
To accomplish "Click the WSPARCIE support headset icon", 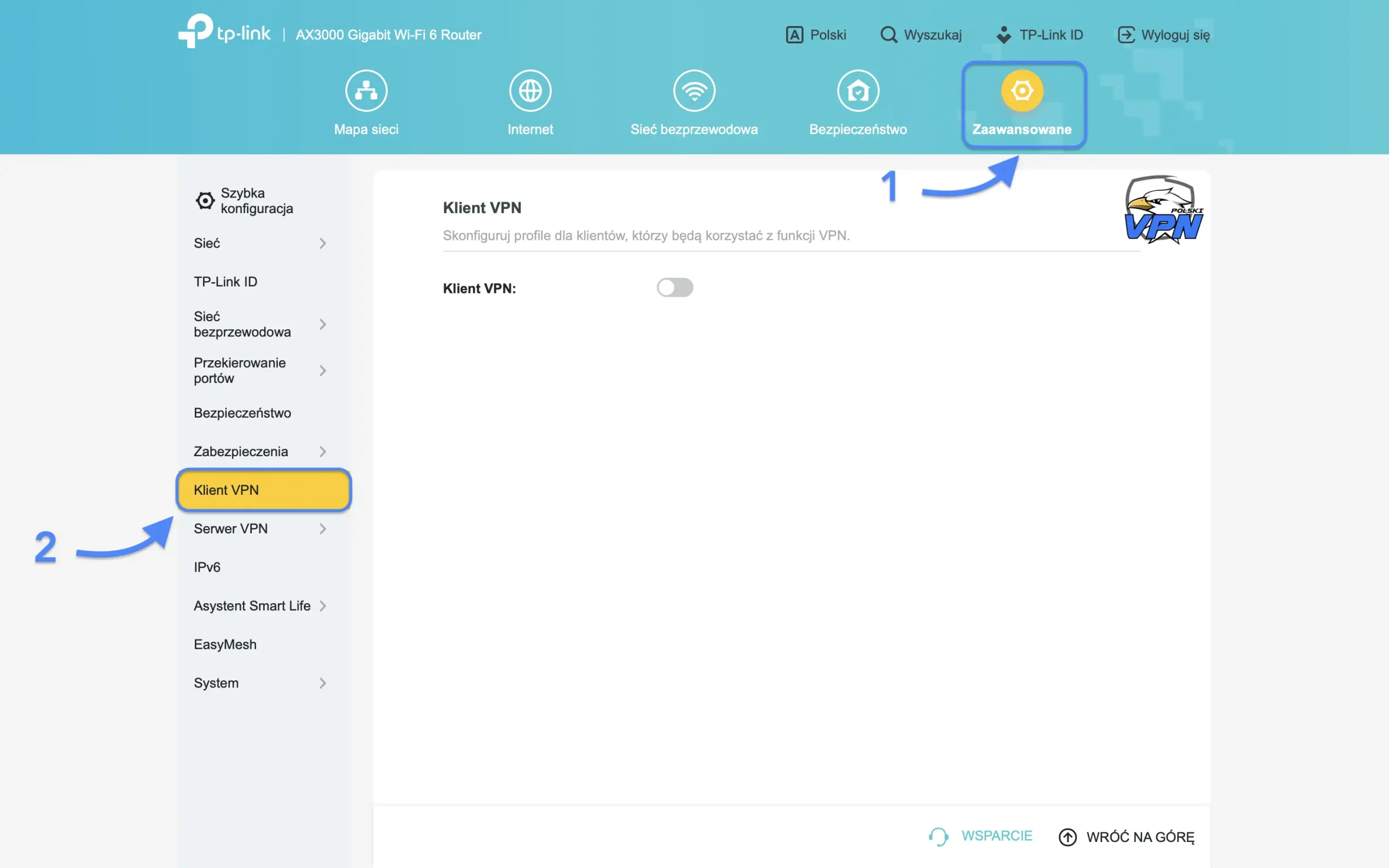I will point(938,837).
